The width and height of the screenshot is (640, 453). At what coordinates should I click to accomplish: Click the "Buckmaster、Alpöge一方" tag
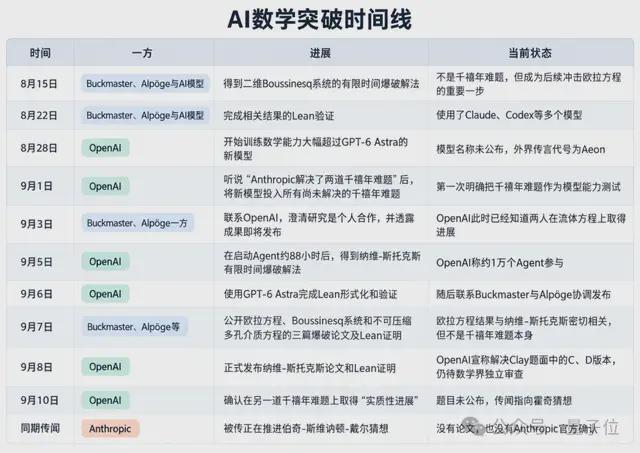[137, 223]
